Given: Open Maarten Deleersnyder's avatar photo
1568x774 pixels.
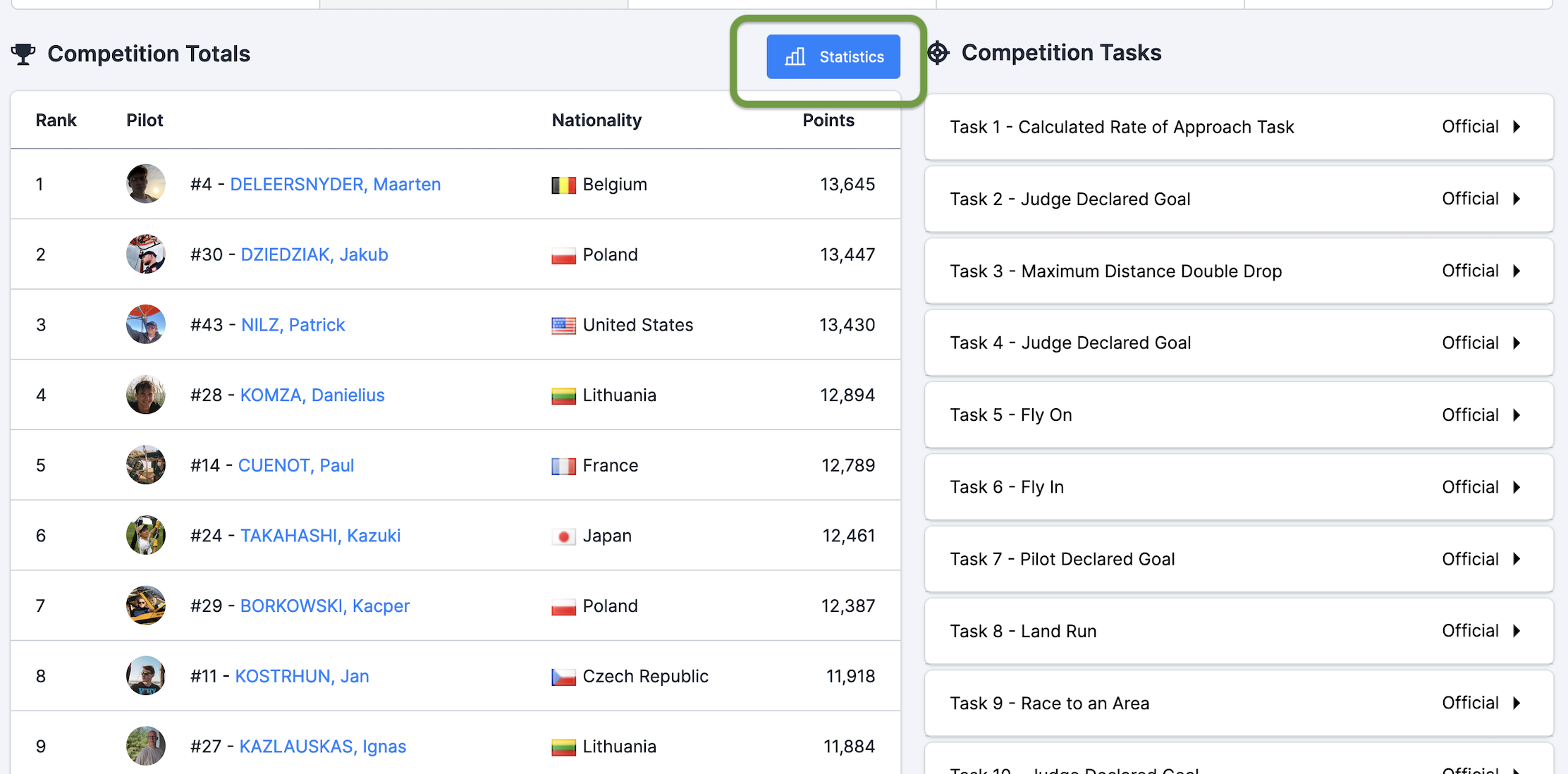Looking at the screenshot, I should click(x=146, y=184).
